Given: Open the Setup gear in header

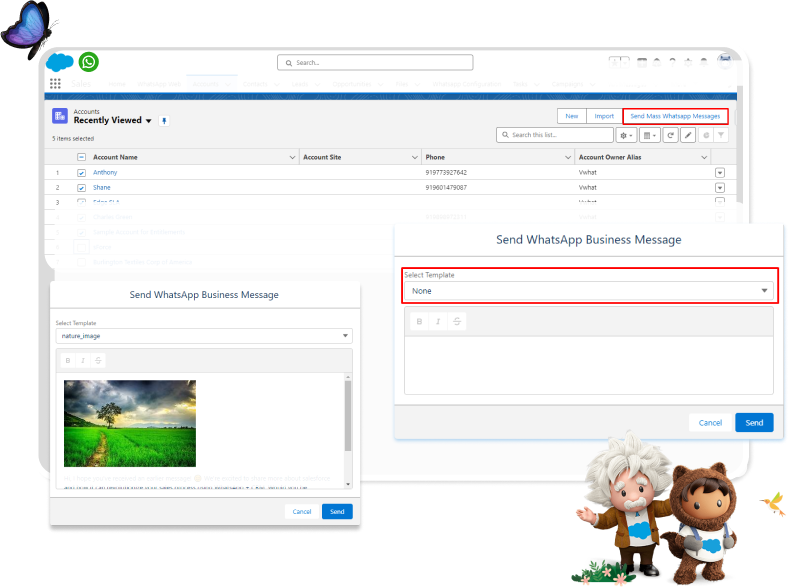Looking at the screenshot, I should tap(688, 62).
